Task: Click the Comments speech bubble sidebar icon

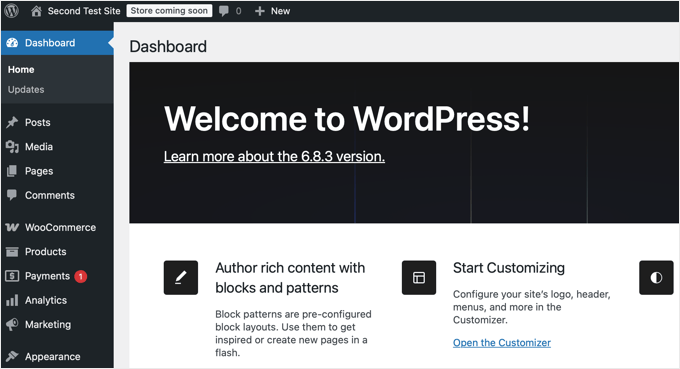Action: pos(12,195)
